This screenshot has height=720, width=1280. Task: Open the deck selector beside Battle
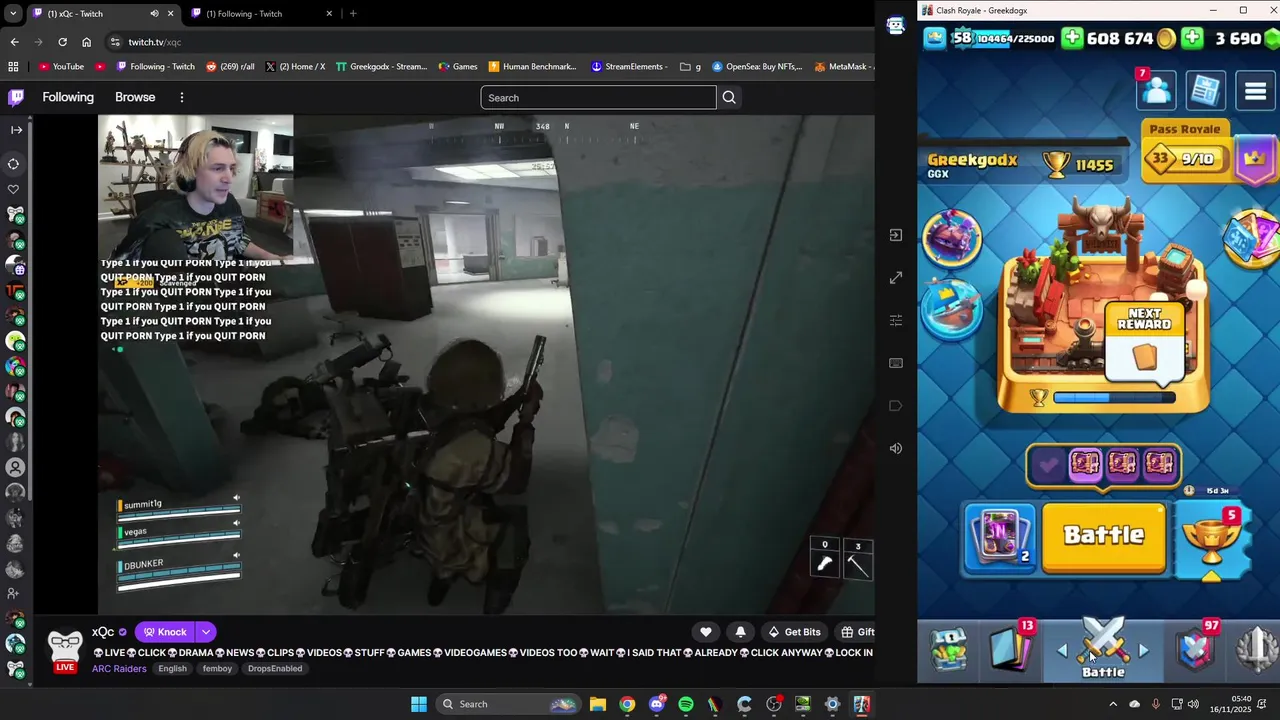[x=1000, y=538]
